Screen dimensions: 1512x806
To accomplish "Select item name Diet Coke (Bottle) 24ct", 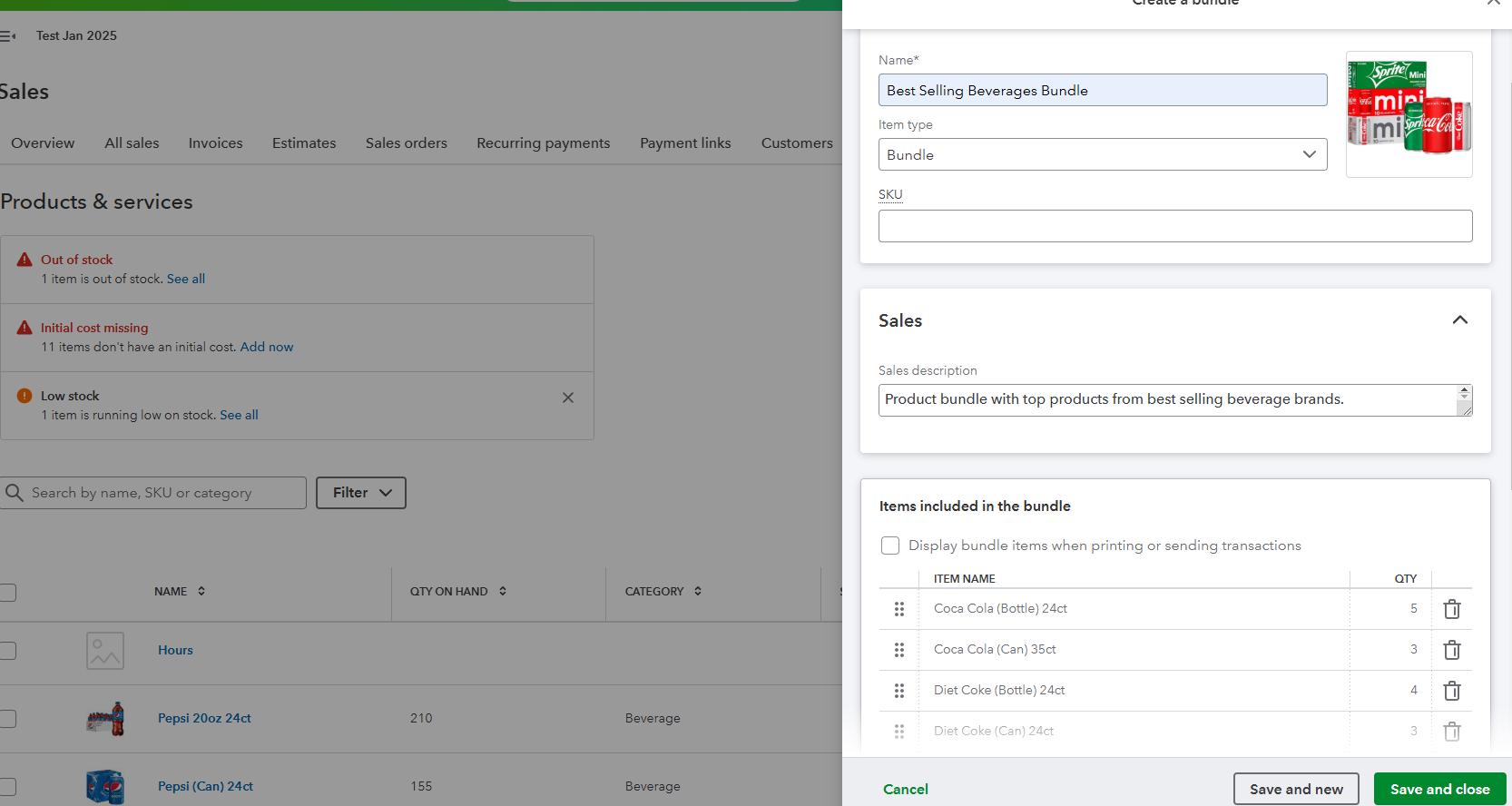I will [999, 690].
